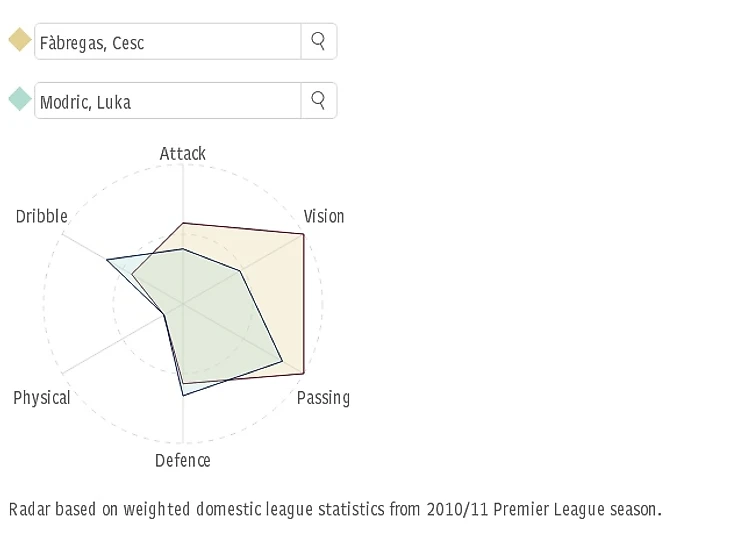Select the Attack axis label
This screenshot has height=536, width=730.
point(182,153)
